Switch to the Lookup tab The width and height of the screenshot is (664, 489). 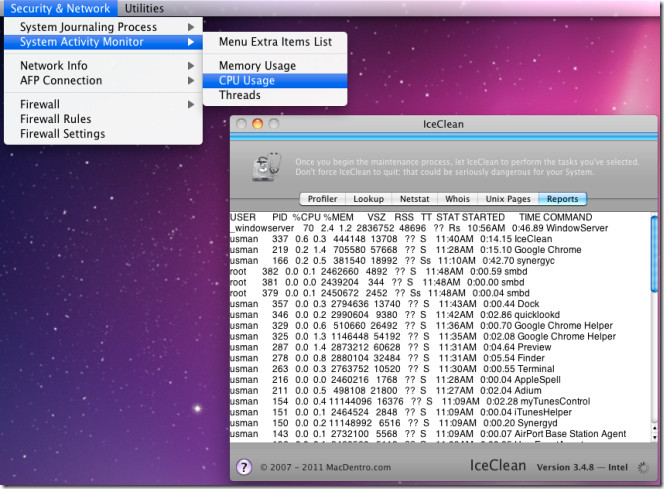(368, 199)
